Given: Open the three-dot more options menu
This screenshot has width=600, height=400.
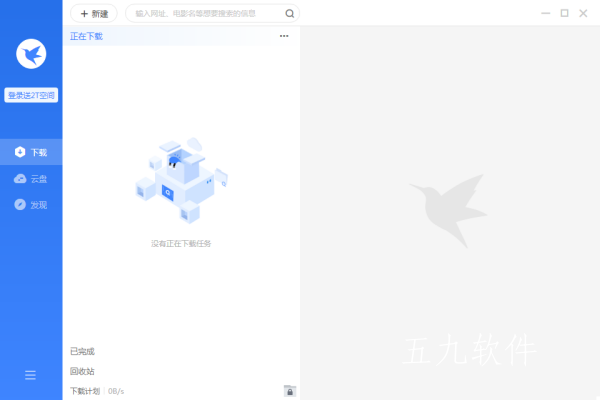Looking at the screenshot, I should point(284,36).
